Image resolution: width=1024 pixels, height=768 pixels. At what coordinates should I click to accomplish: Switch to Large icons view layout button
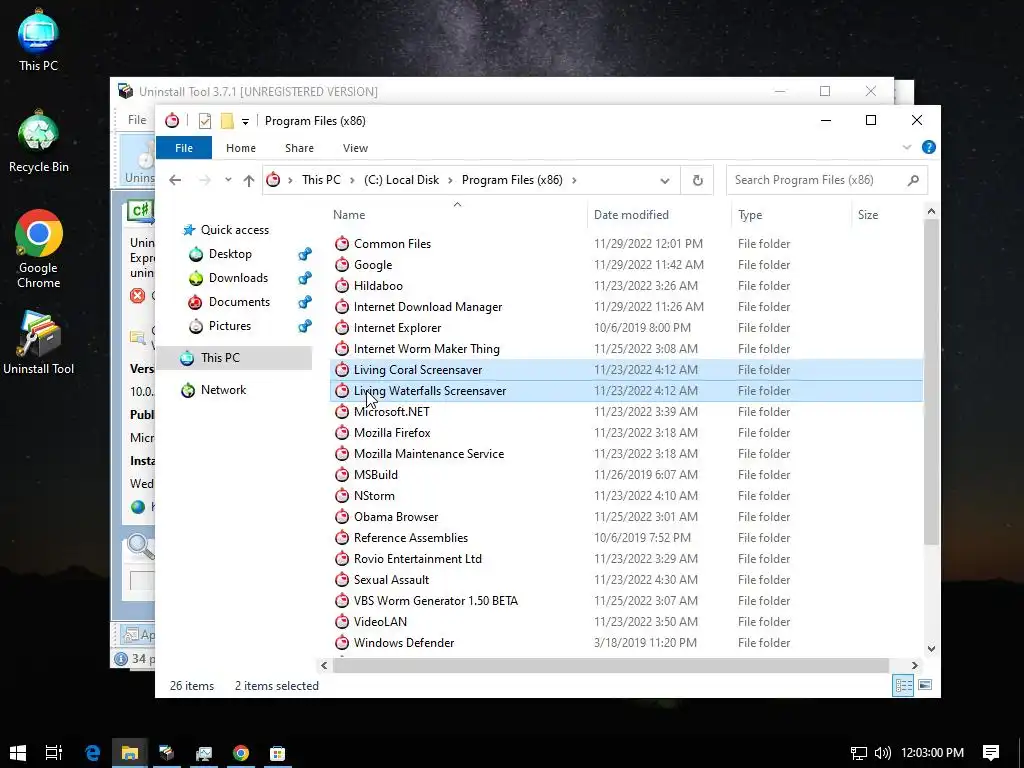[925, 685]
